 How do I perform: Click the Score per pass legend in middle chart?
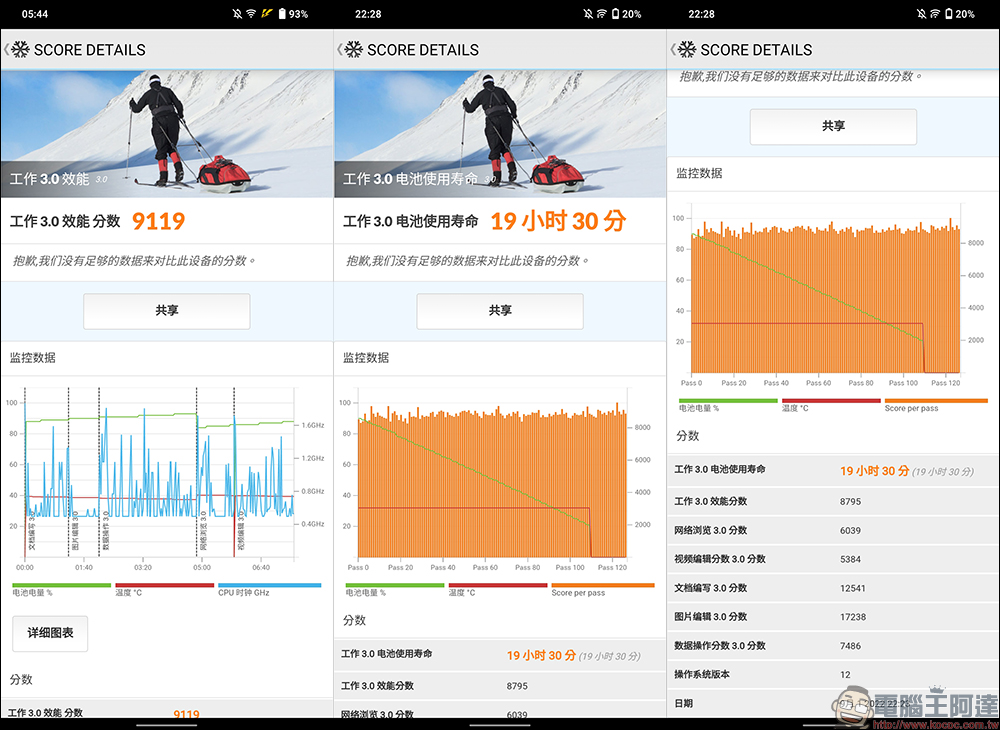pyautogui.click(x=603, y=589)
